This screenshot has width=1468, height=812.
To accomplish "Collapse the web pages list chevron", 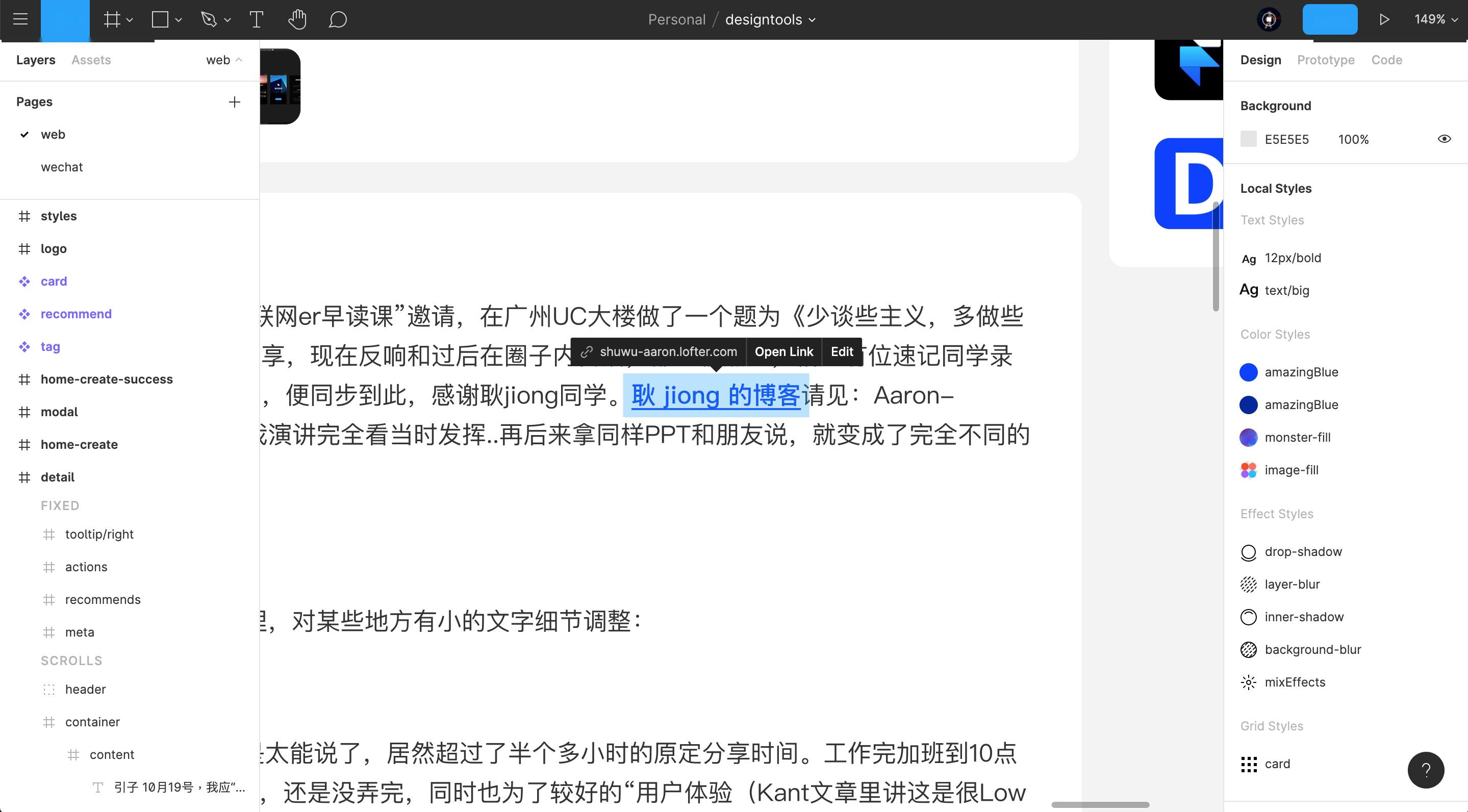I will pyautogui.click(x=239, y=60).
